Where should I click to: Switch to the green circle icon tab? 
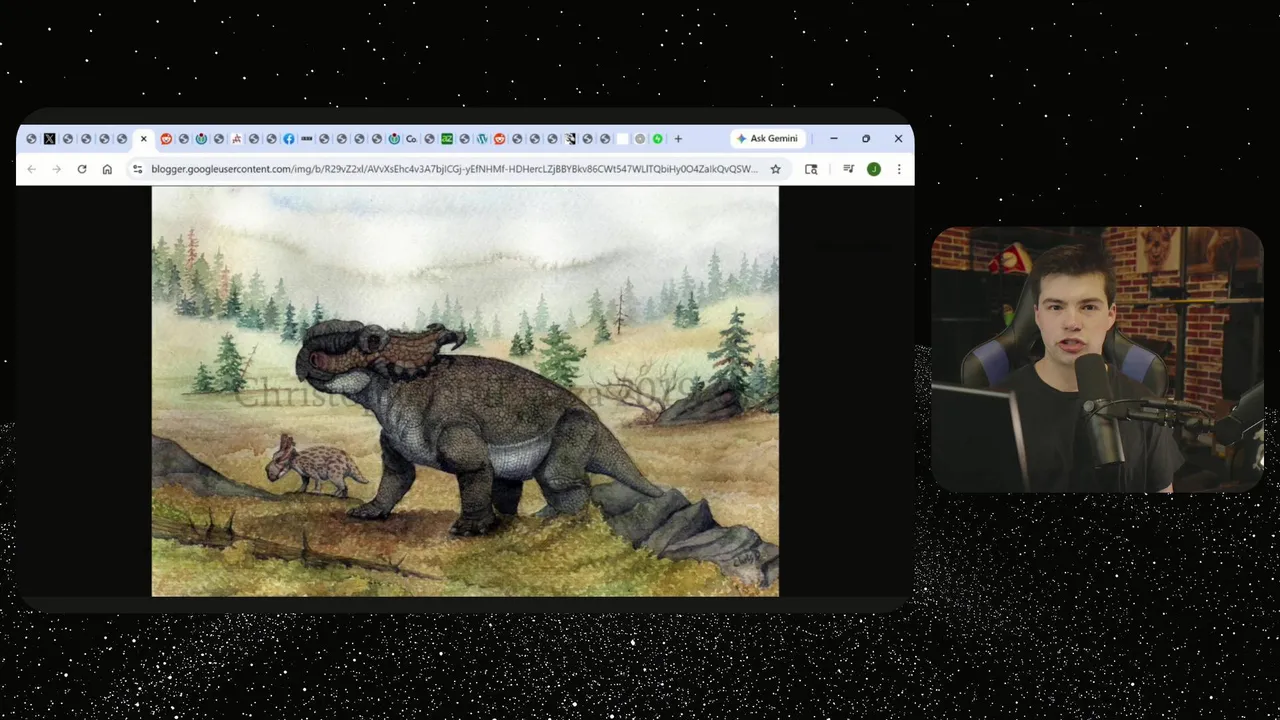[x=657, y=139]
